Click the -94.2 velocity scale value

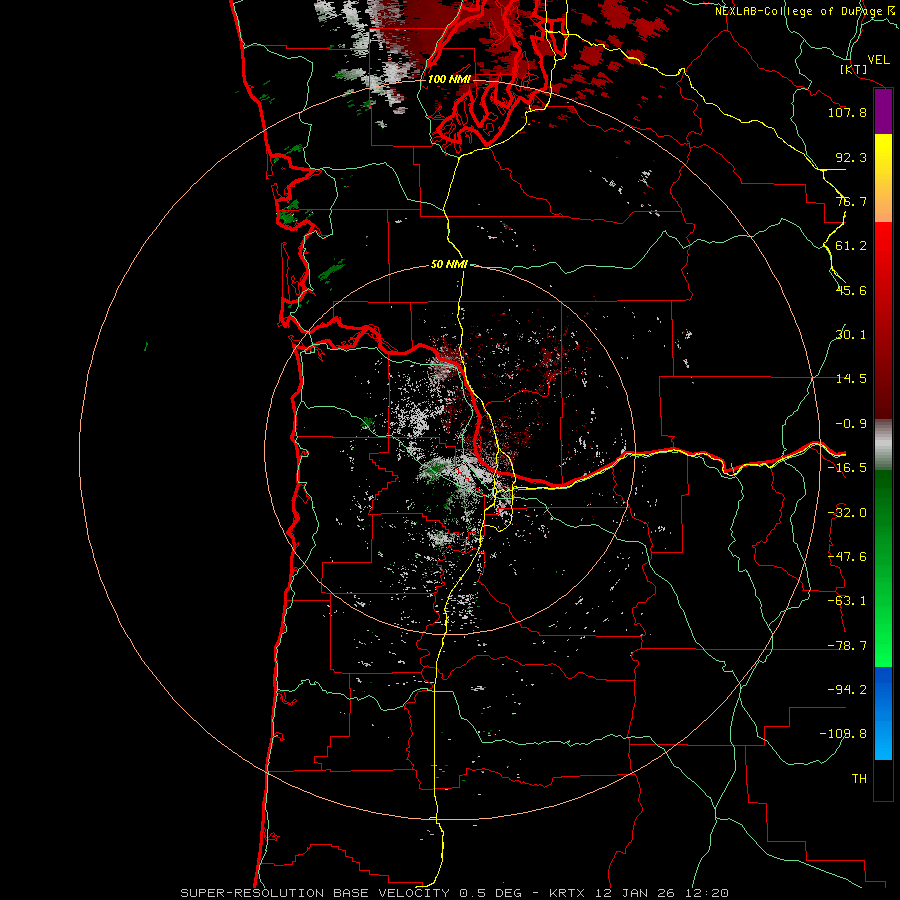coord(847,690)
